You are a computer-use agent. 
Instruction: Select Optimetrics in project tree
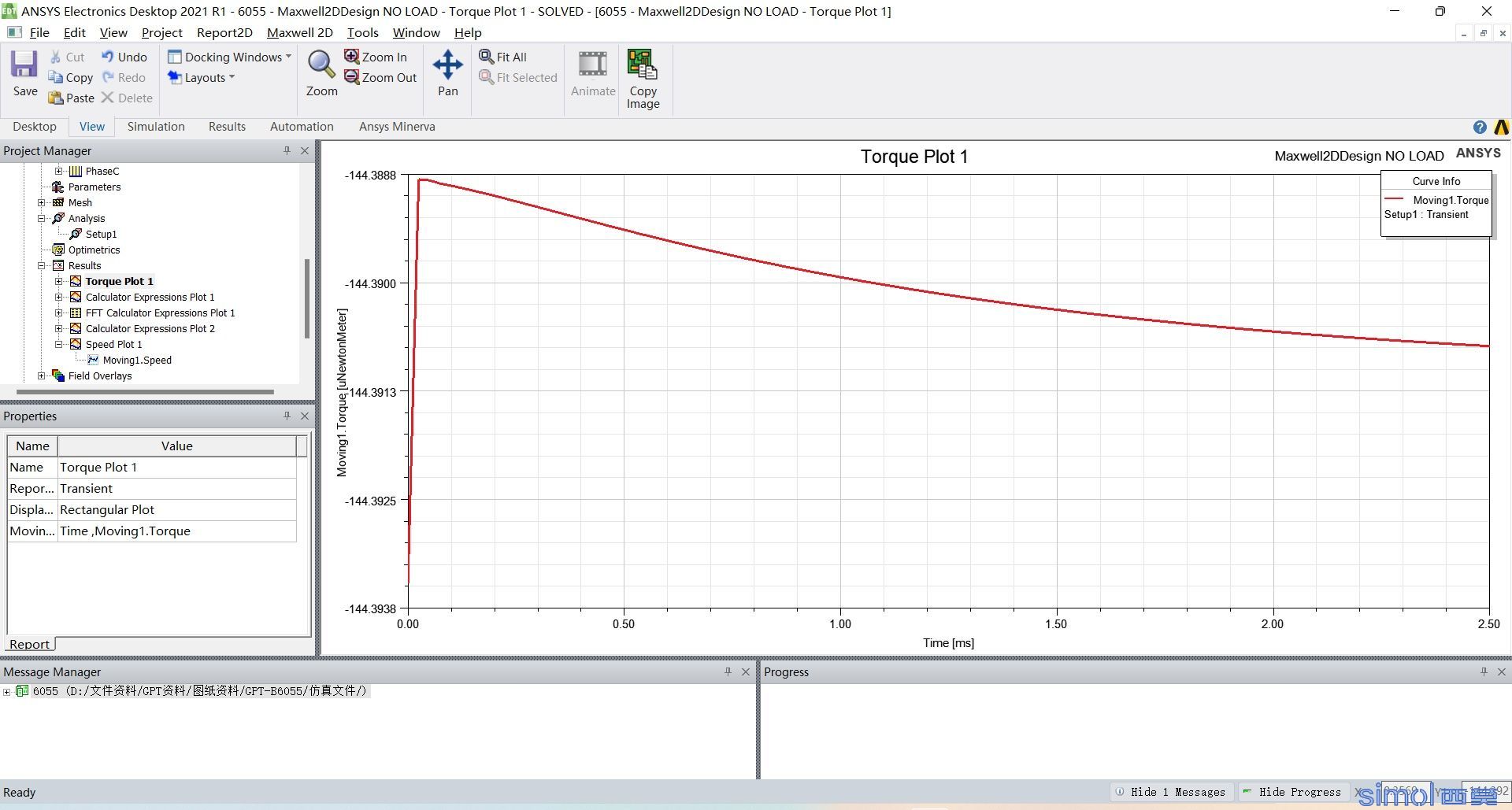click(x=94, y=250)
